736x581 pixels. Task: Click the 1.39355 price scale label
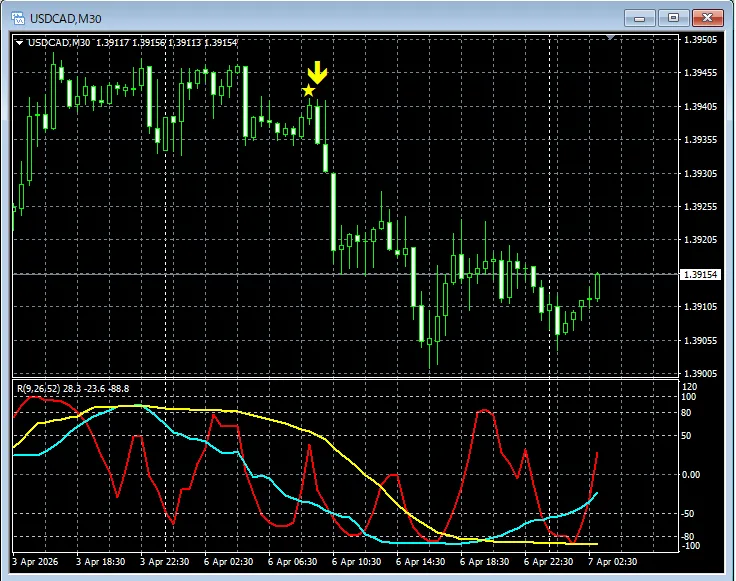click(700, 140)
